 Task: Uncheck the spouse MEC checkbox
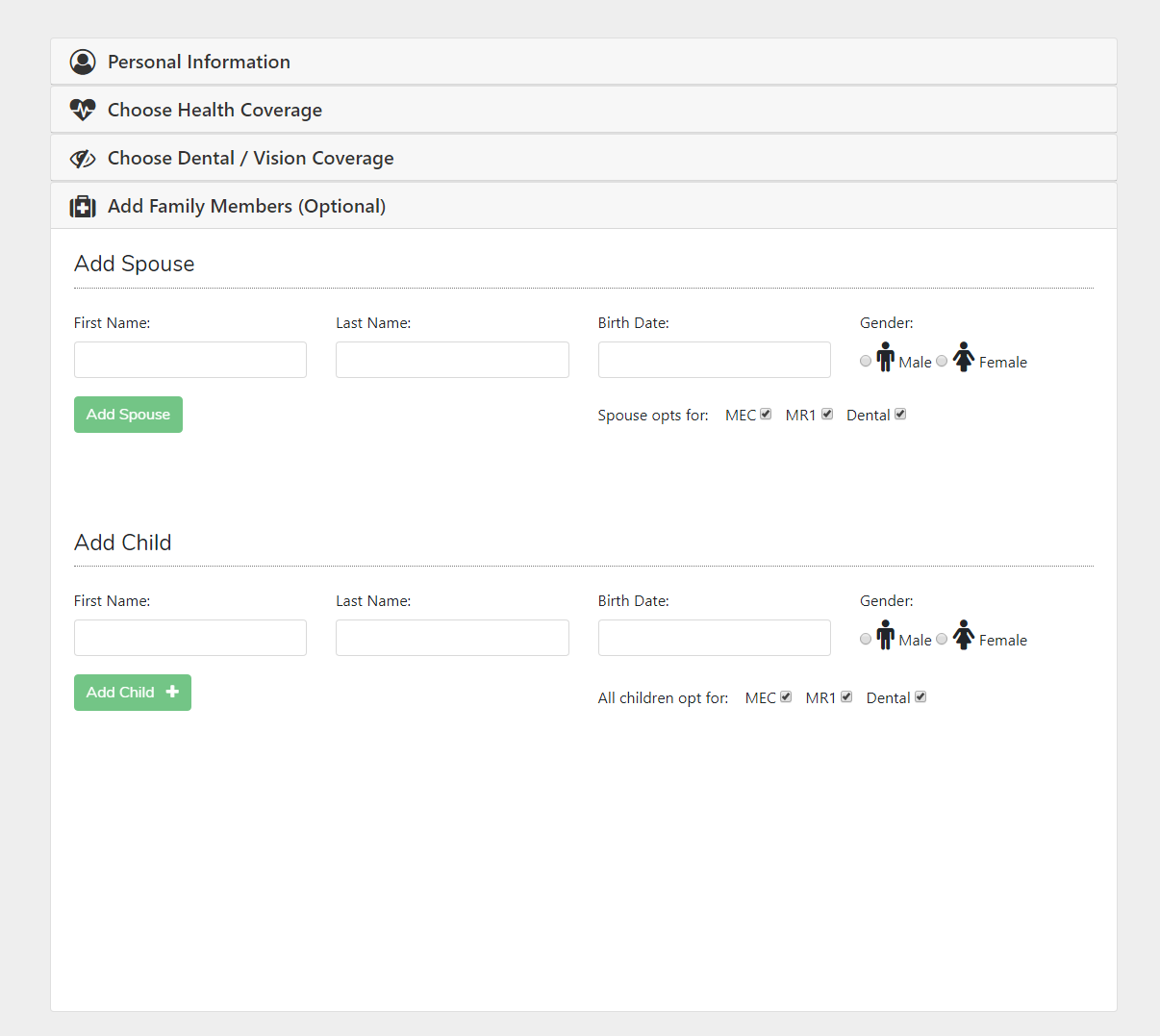point(766,415)
